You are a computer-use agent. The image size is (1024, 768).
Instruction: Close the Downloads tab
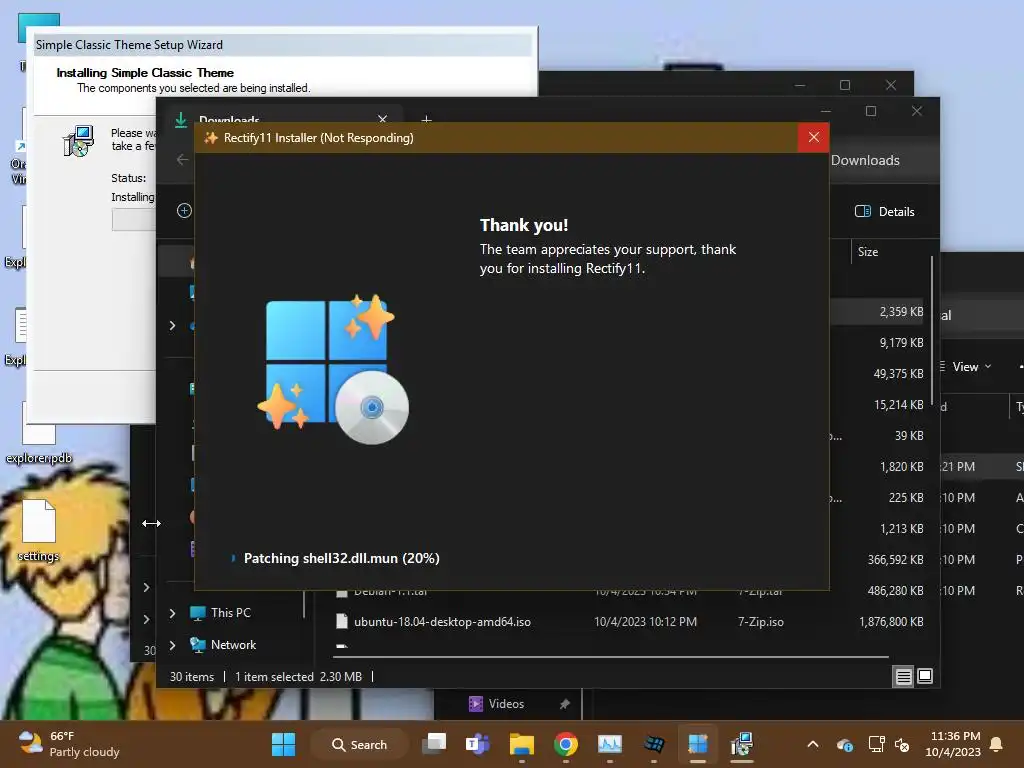(383, 119)
